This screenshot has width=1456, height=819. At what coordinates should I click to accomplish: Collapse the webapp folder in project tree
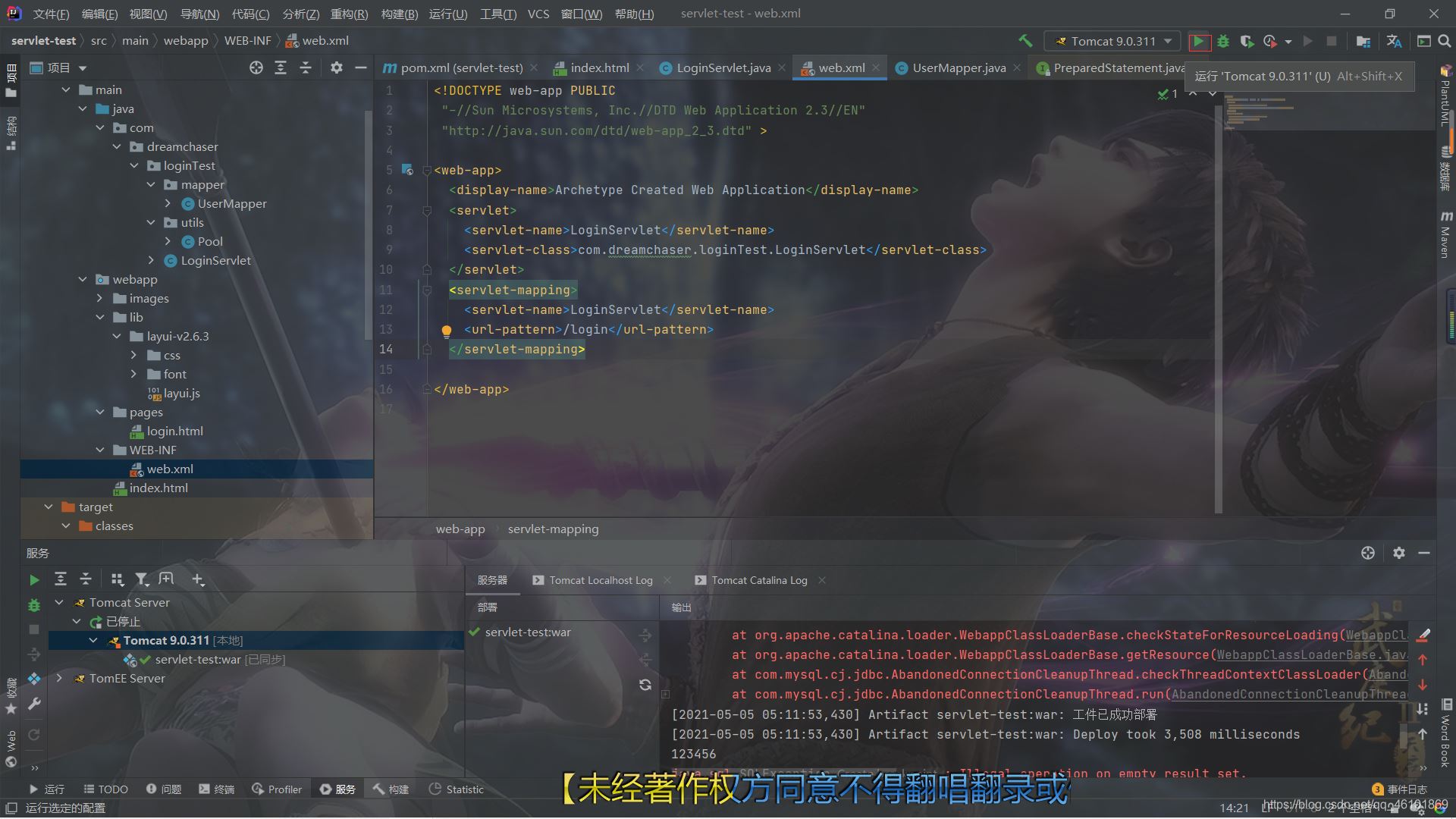click(83, 279)
